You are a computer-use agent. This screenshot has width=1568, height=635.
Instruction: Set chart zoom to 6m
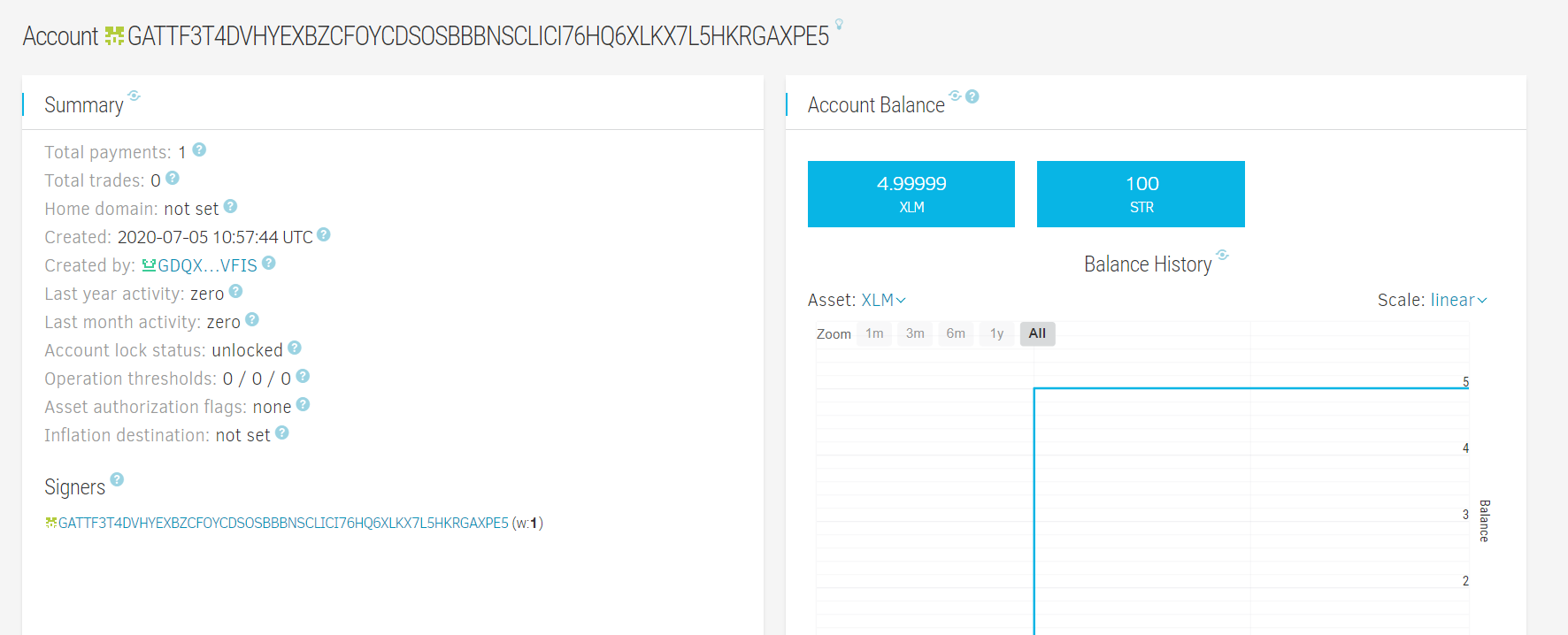click(956, 333)
